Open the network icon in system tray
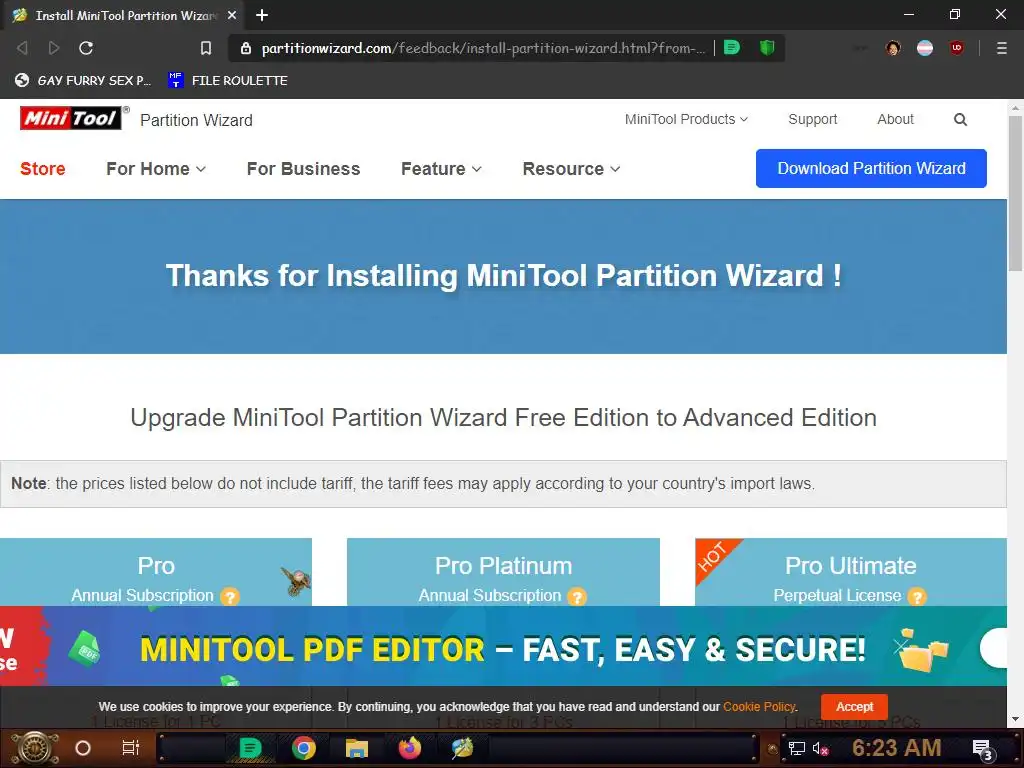This screenshot has width=1024, height=768. [x=797, y=748]
